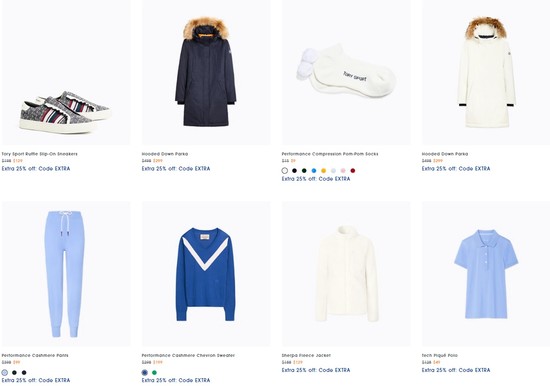Viewport: 550px width, 386px height.
Task: Open the navy Hooded Down Parka image
Action: [206, 72]
